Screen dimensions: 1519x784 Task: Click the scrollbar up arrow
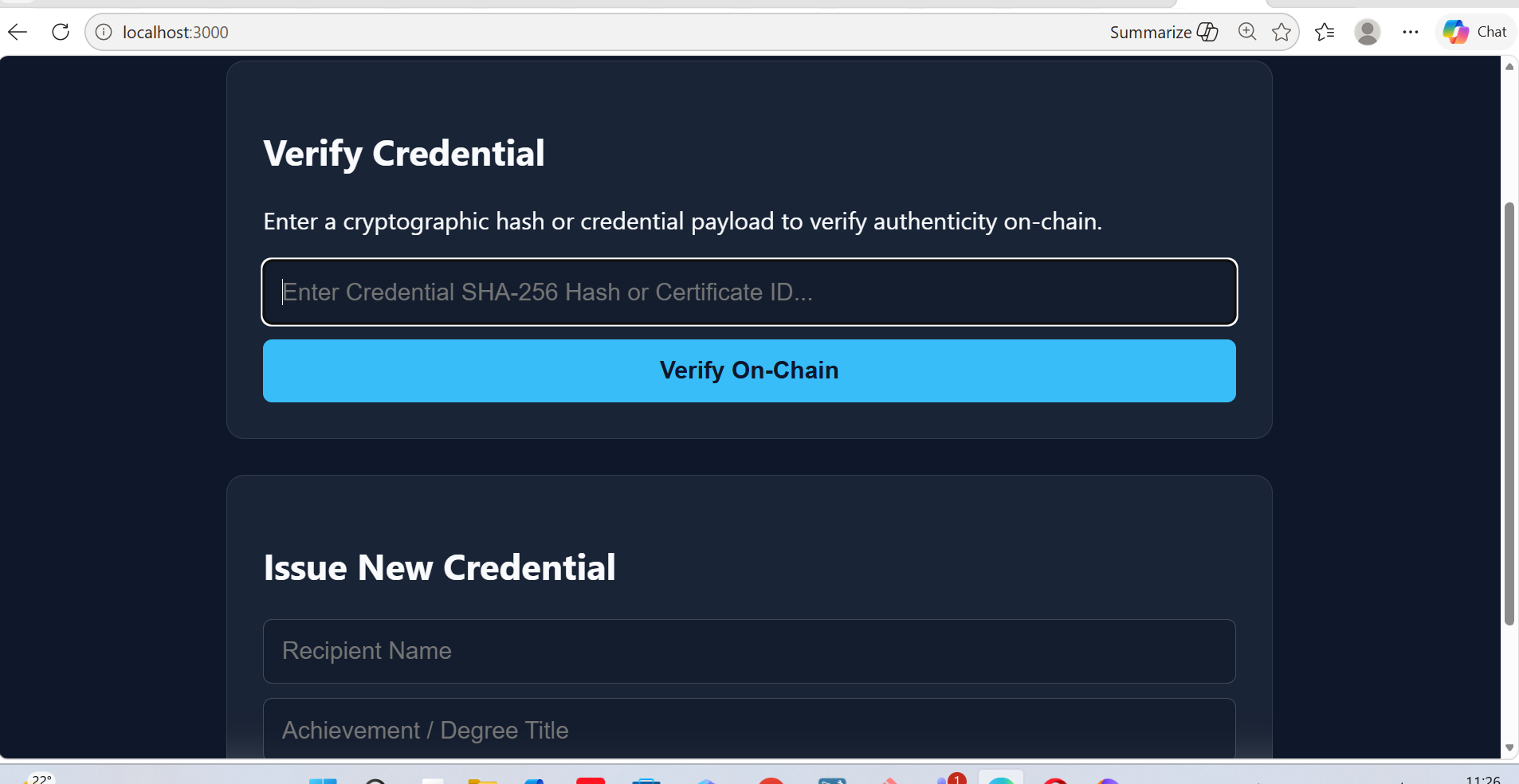pyautogui.click(x=1509, y=66)
